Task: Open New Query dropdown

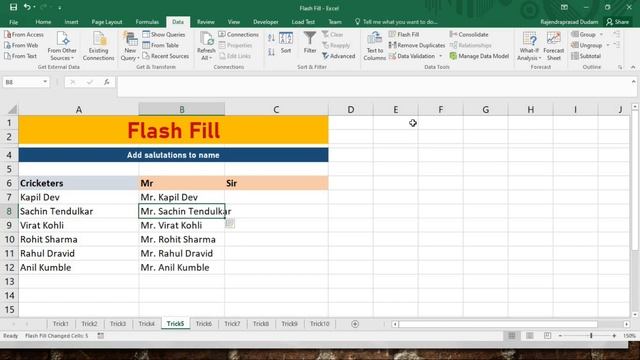Action: point(130,46)
